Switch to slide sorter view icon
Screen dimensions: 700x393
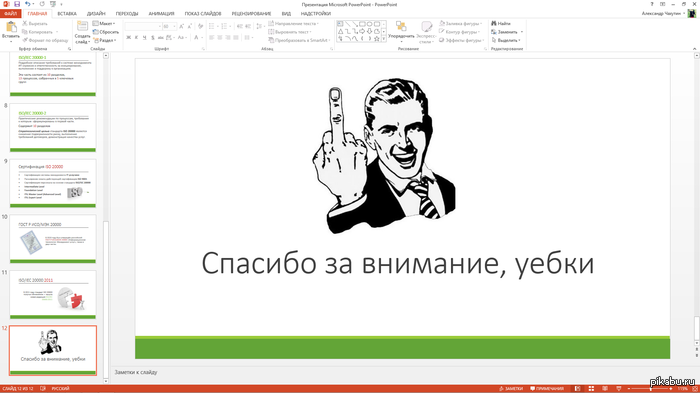point(591,389)
